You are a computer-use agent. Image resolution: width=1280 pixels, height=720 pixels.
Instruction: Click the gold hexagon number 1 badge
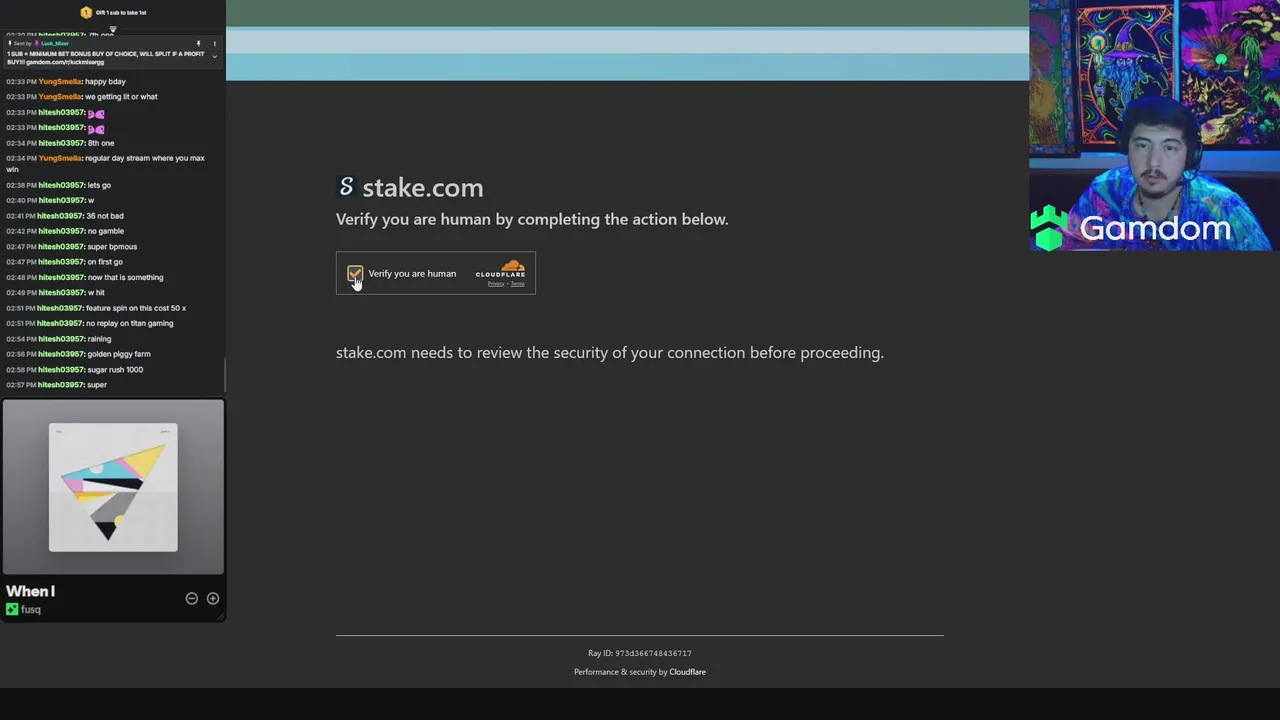tap(86, 12)
